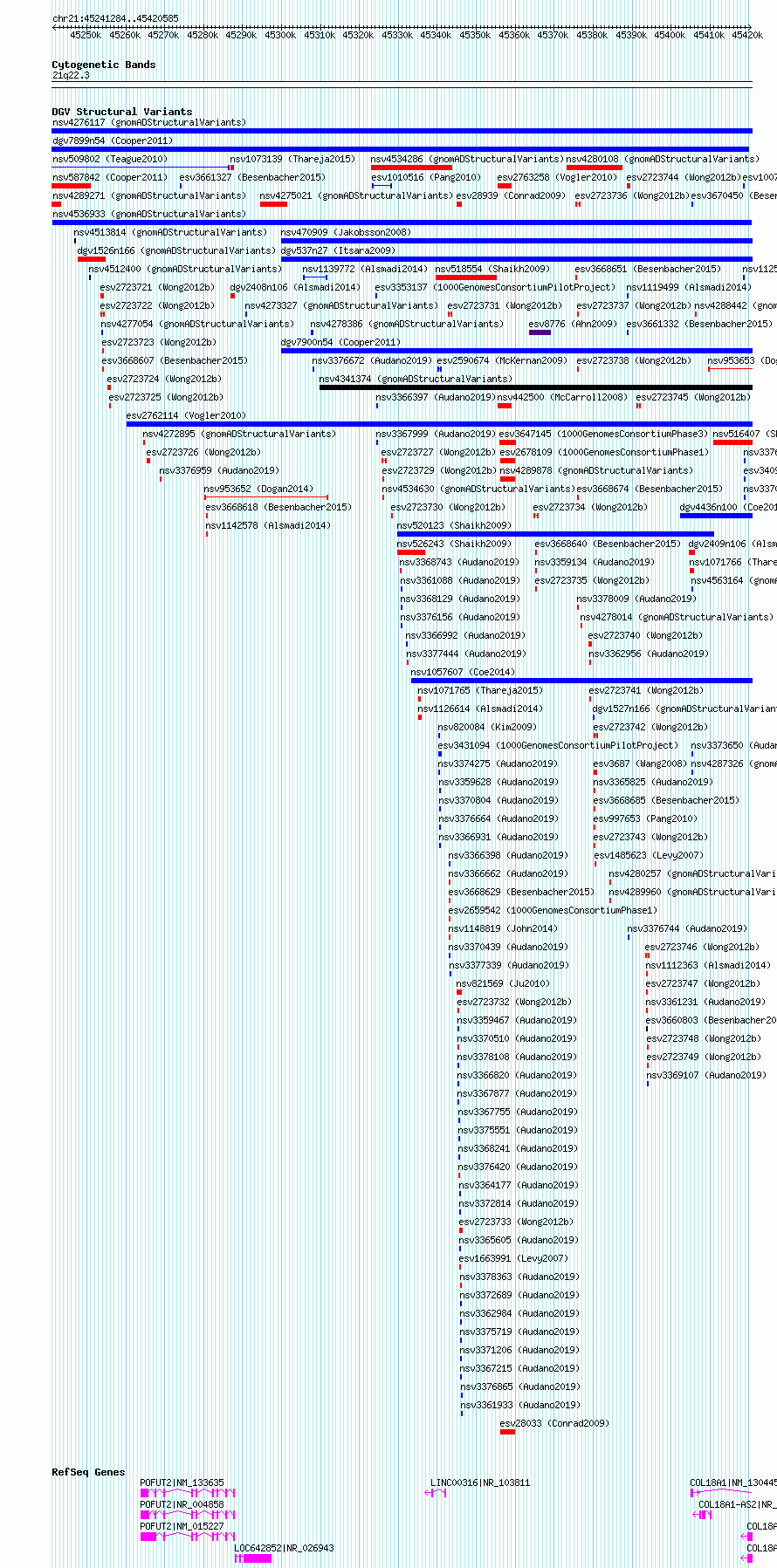
Task: Click the esv3687 (Wang2008) label
Action: pos(640,763)
